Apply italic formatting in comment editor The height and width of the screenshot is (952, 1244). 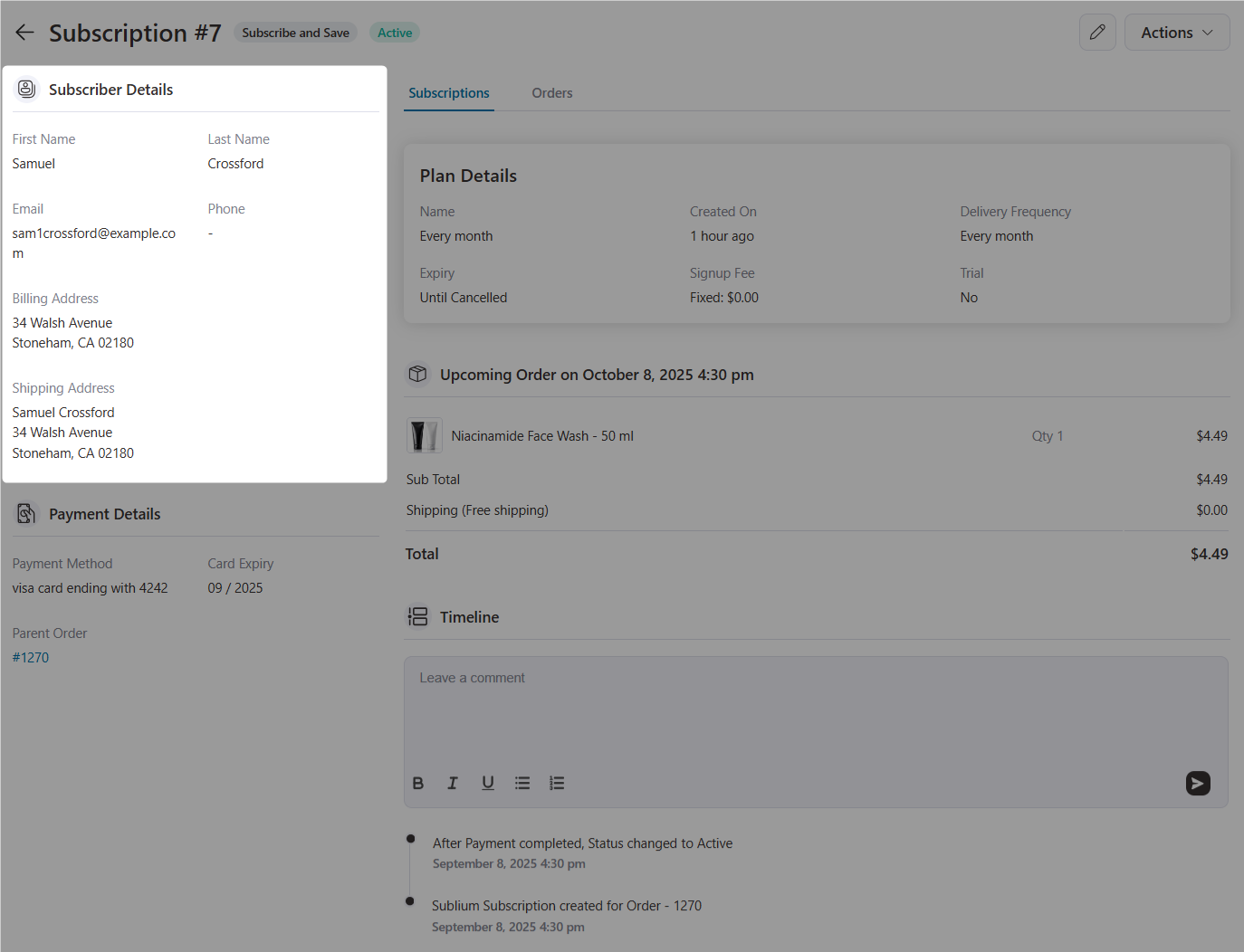tap(452, 783)
